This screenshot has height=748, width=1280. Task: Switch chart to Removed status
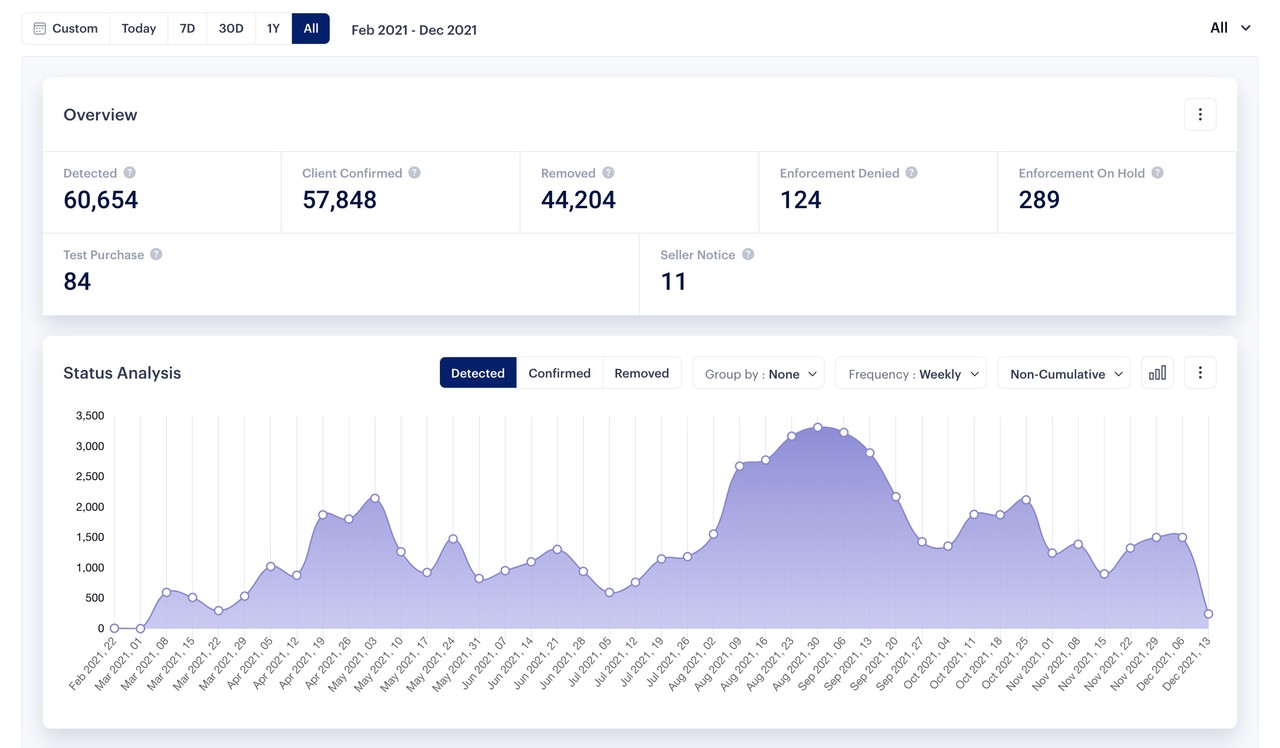[x=641, y=373]
